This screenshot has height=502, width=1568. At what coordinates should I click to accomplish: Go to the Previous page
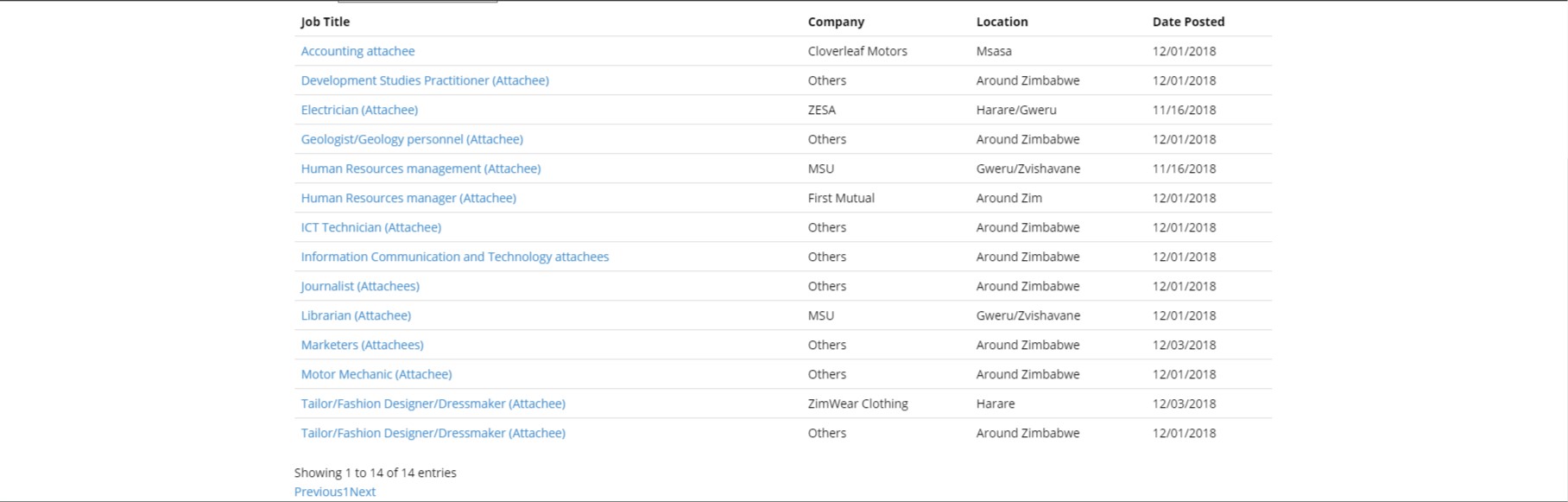tap(319, 492)
